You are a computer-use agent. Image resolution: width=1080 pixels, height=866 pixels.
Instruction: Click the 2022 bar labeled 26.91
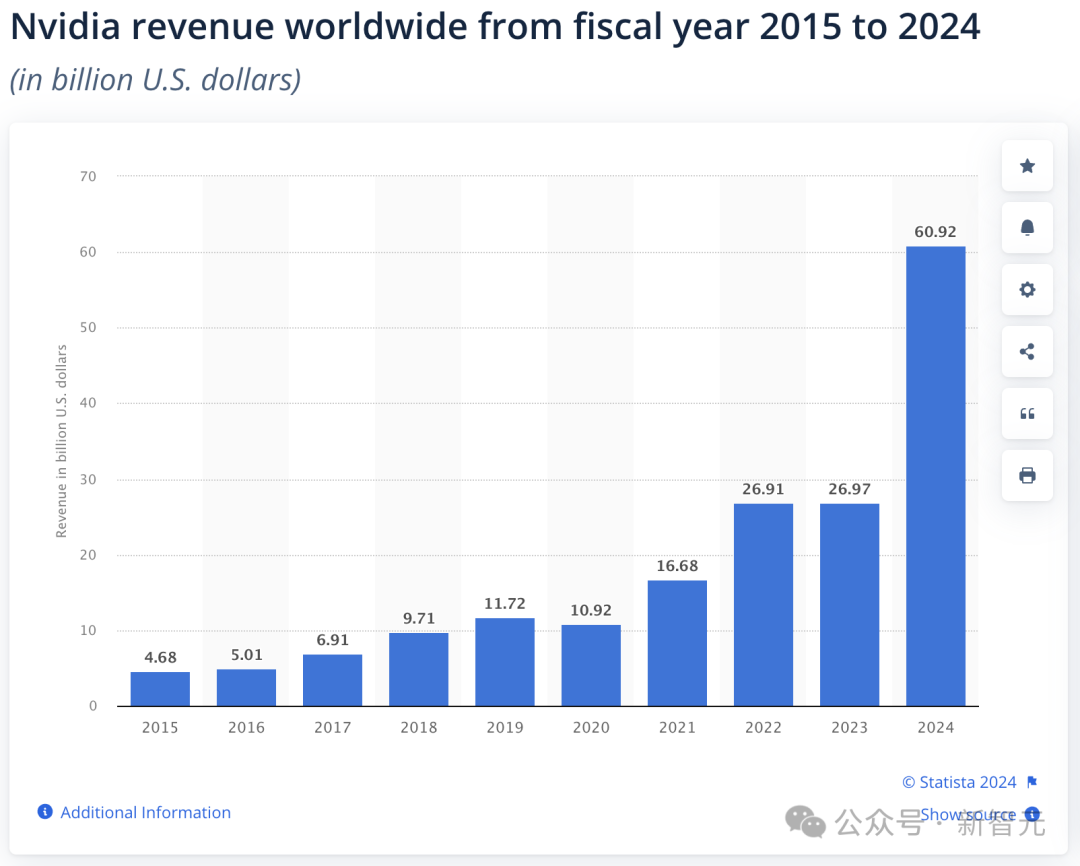763,605
